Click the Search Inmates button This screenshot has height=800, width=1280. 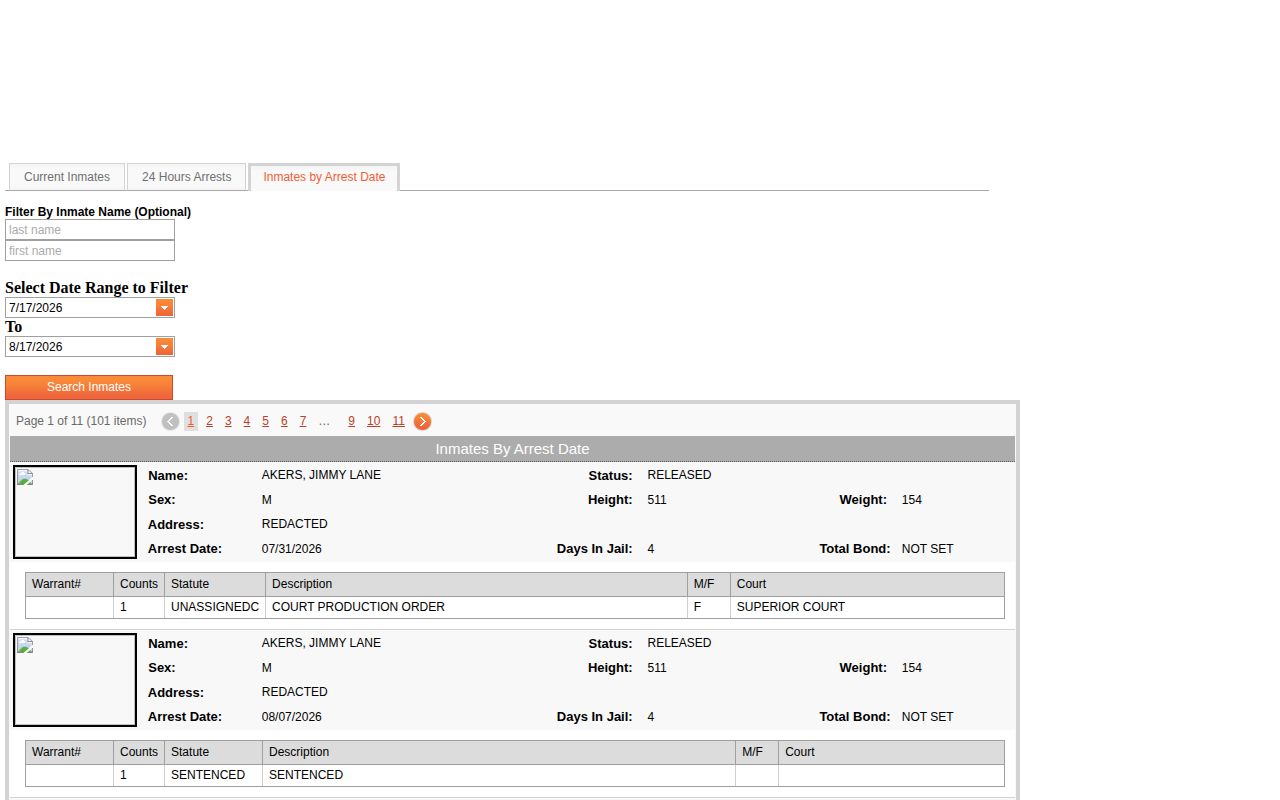89,387
